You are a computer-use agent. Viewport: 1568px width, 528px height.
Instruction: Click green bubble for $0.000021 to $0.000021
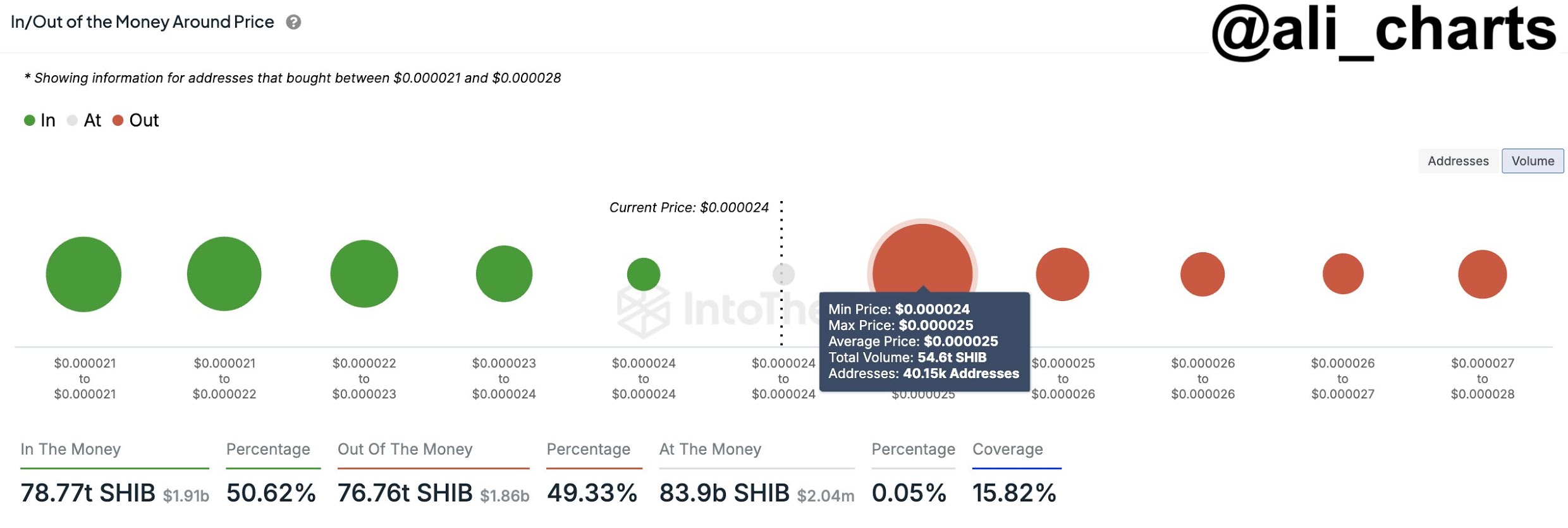pyautogui.click(x=83, y=274)
